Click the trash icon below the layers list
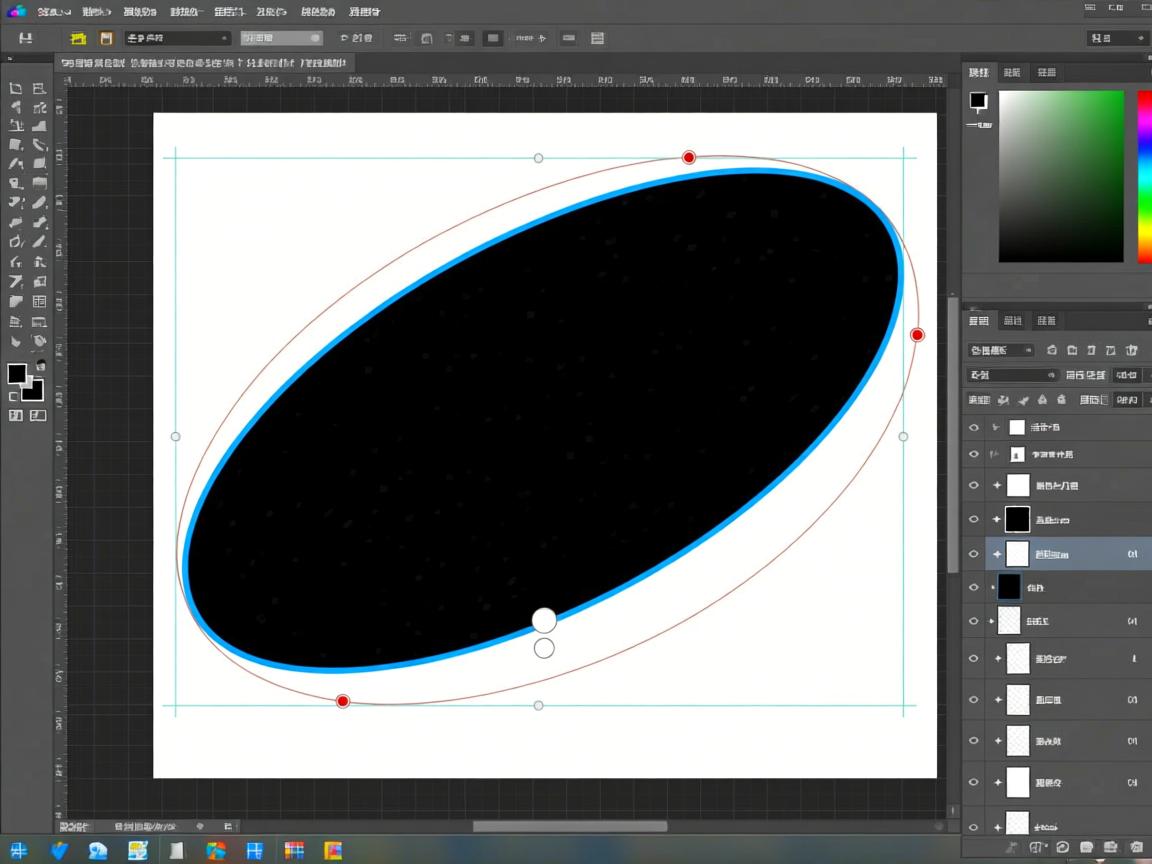Screen dimensions: 1152x864 coord(1136,847)
